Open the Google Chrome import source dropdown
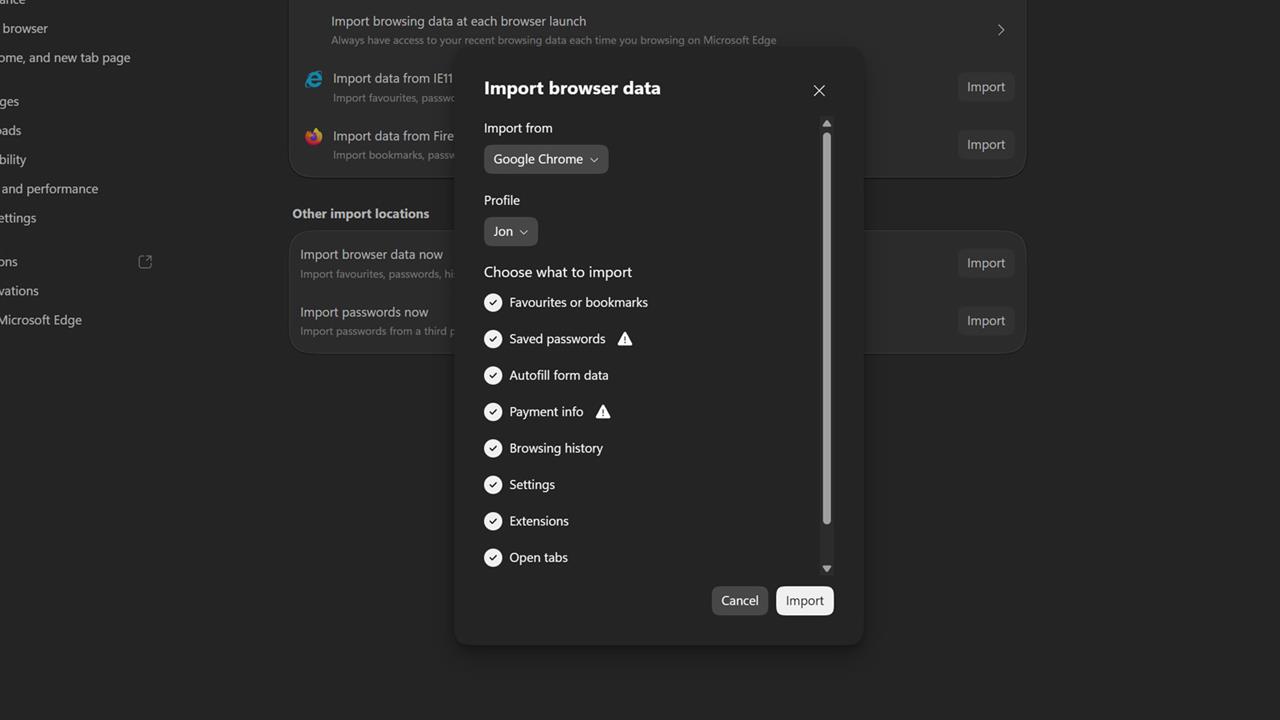 546,159
